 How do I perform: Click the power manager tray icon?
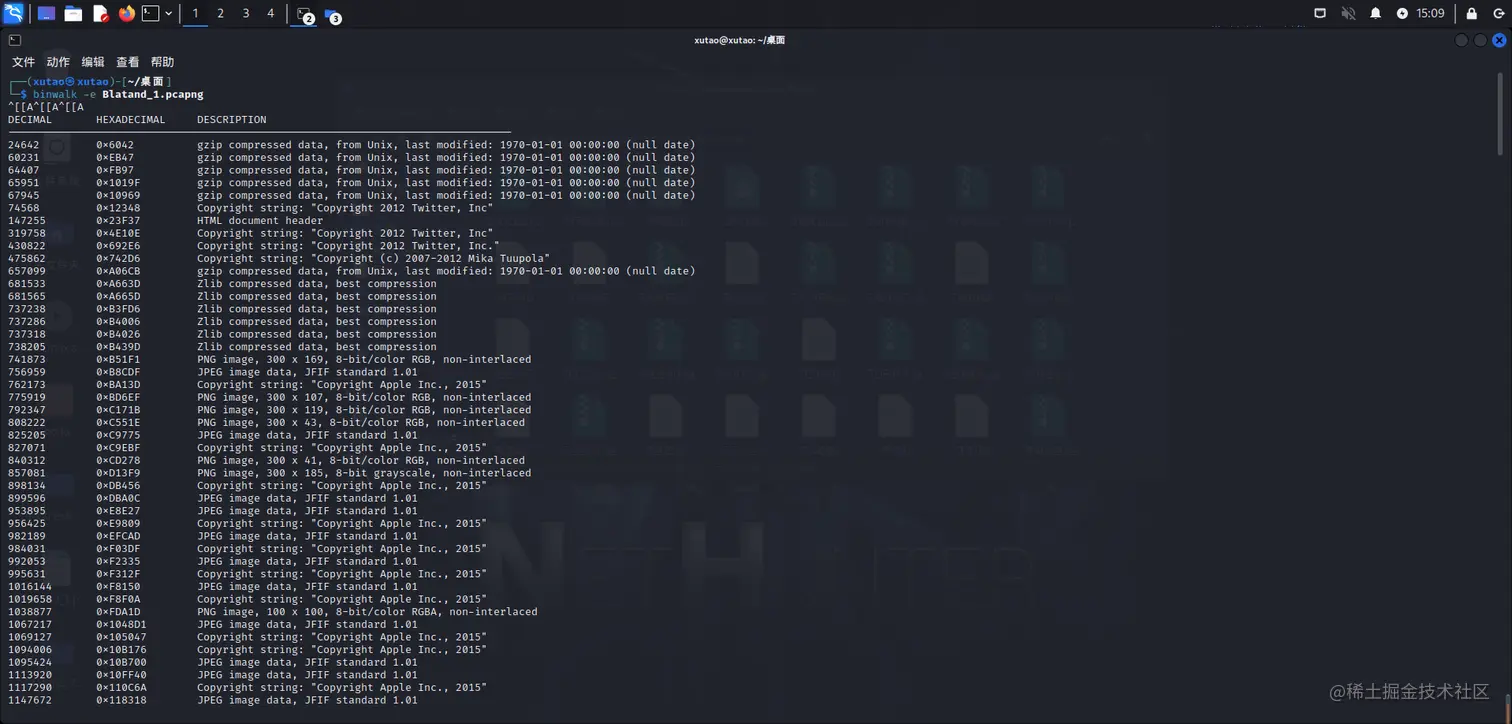[x=1402, y=13]
